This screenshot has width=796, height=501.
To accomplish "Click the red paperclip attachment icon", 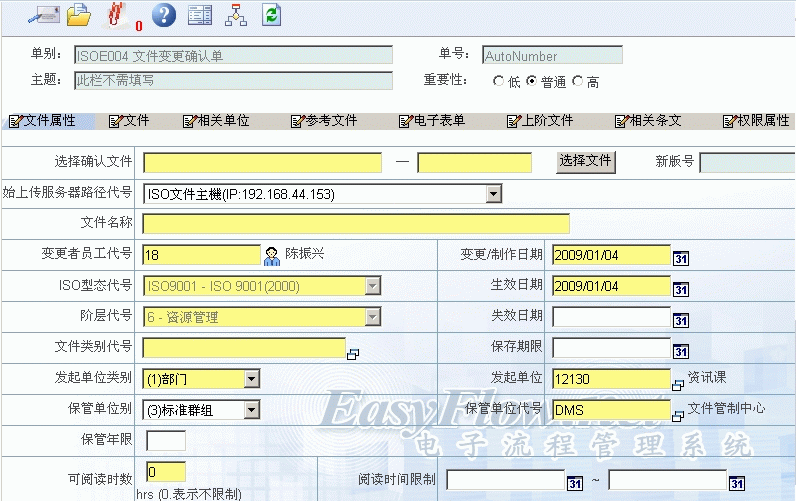I will tap(116, 15).
